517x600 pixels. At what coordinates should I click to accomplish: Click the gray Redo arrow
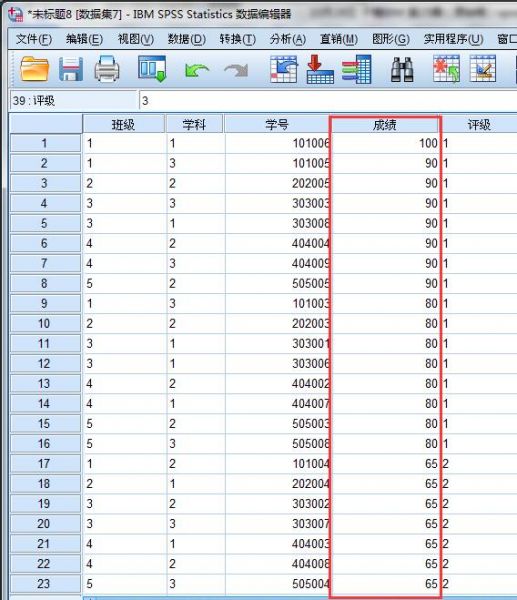236,70
